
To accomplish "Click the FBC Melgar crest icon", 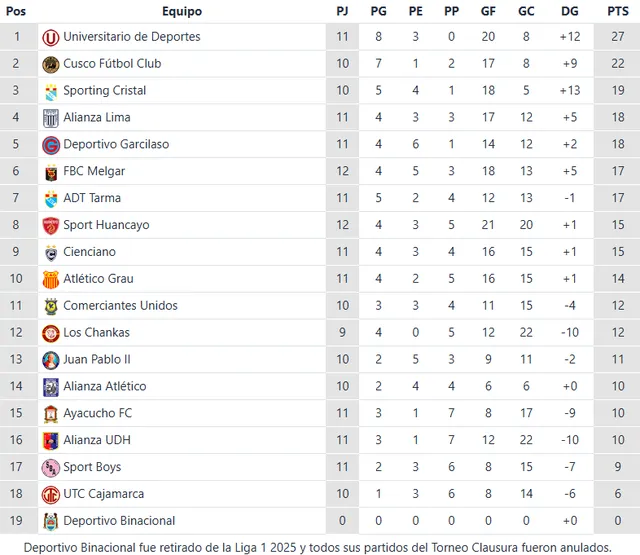I will click(x=51, y=172).
